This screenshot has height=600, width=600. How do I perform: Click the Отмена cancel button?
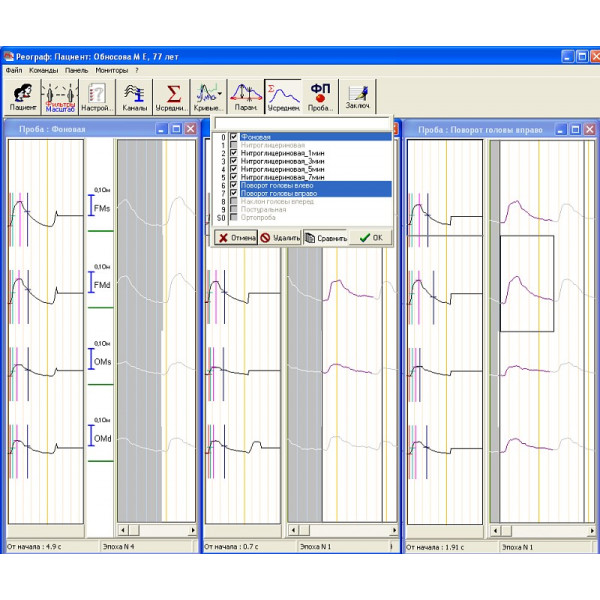pyautogui.click(x=236, y=238)
